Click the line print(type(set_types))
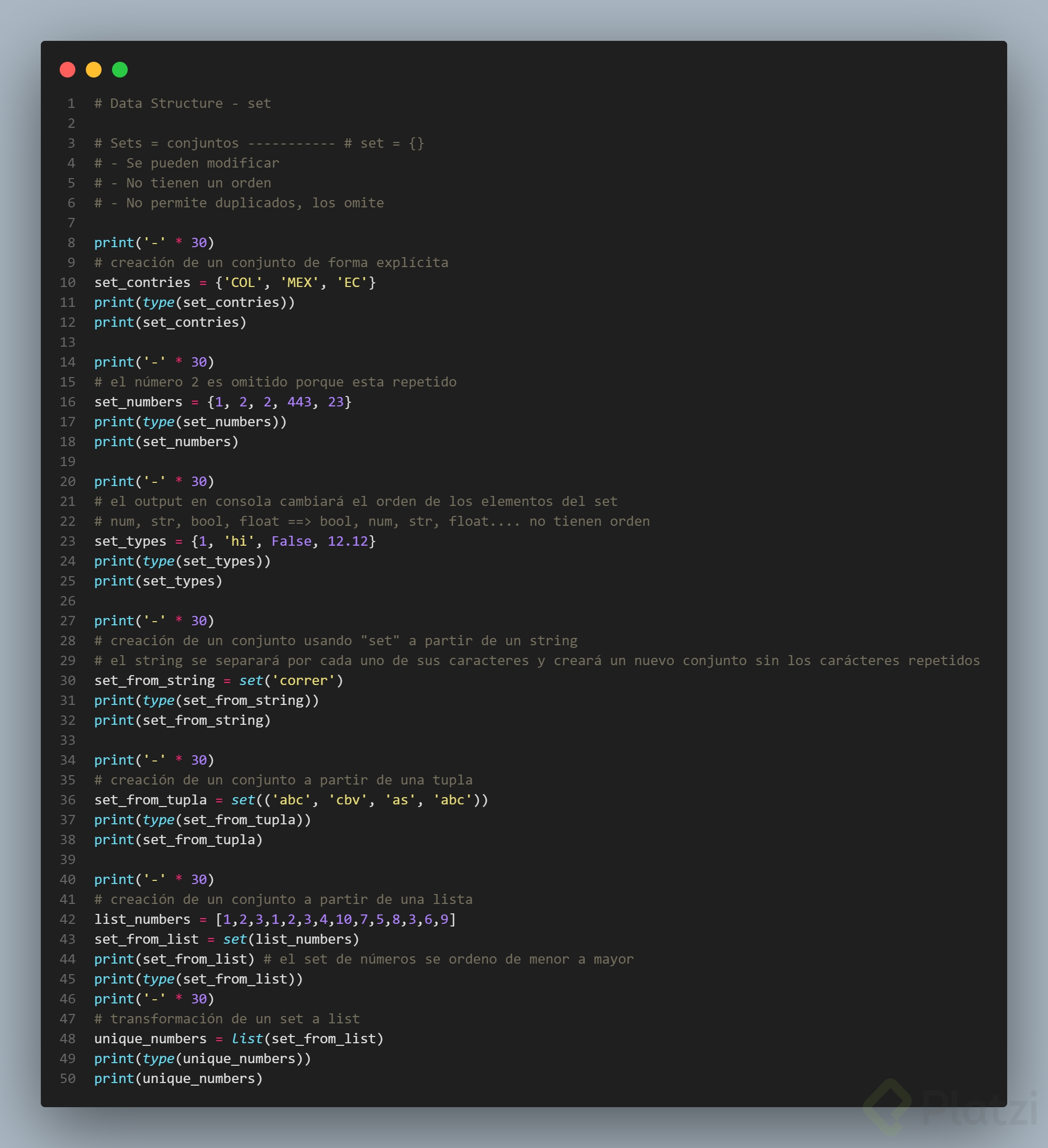Screen dimensions: 1048x1148 [x=183, y=561]
